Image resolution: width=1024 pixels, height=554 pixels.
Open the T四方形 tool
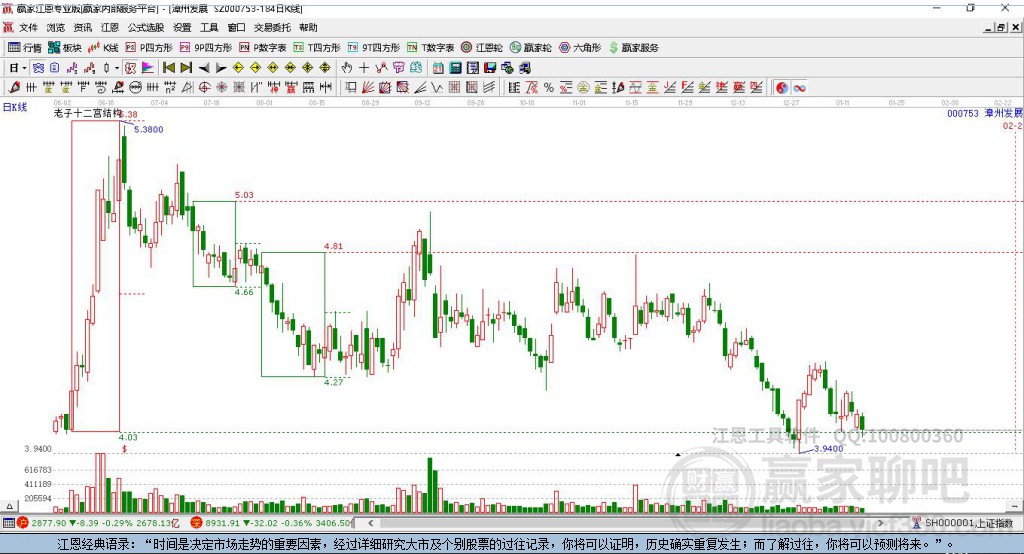pyautogui.click(x=317, y=48)
